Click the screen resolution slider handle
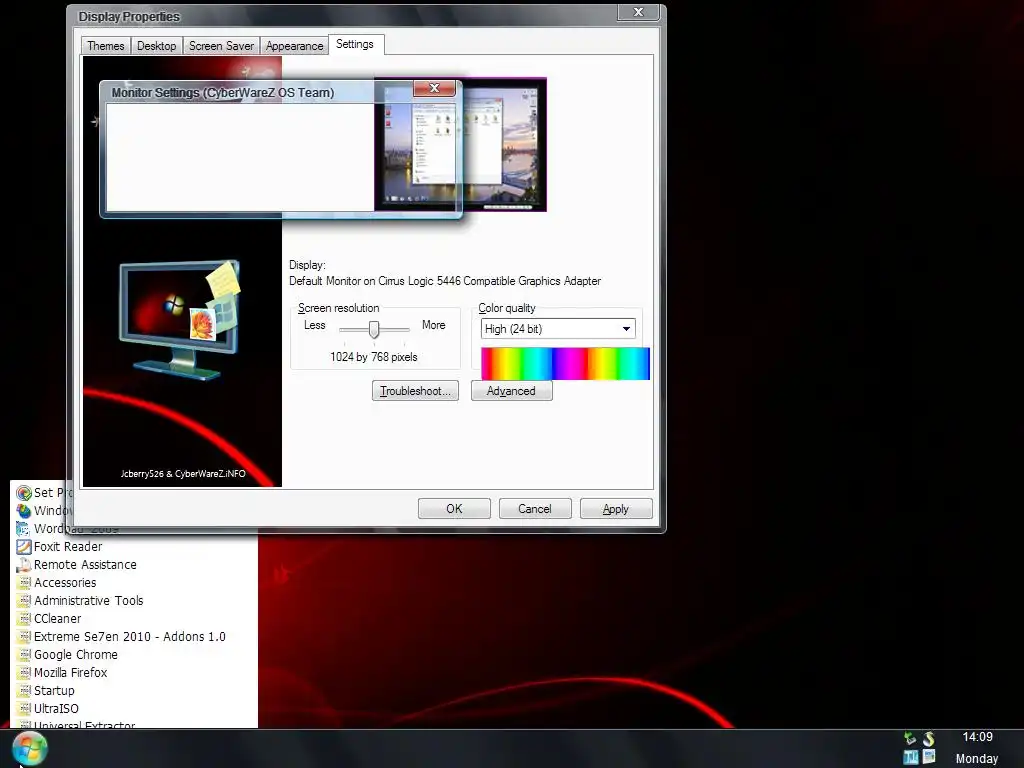The image size is (1024, 768). coord(374,329)
